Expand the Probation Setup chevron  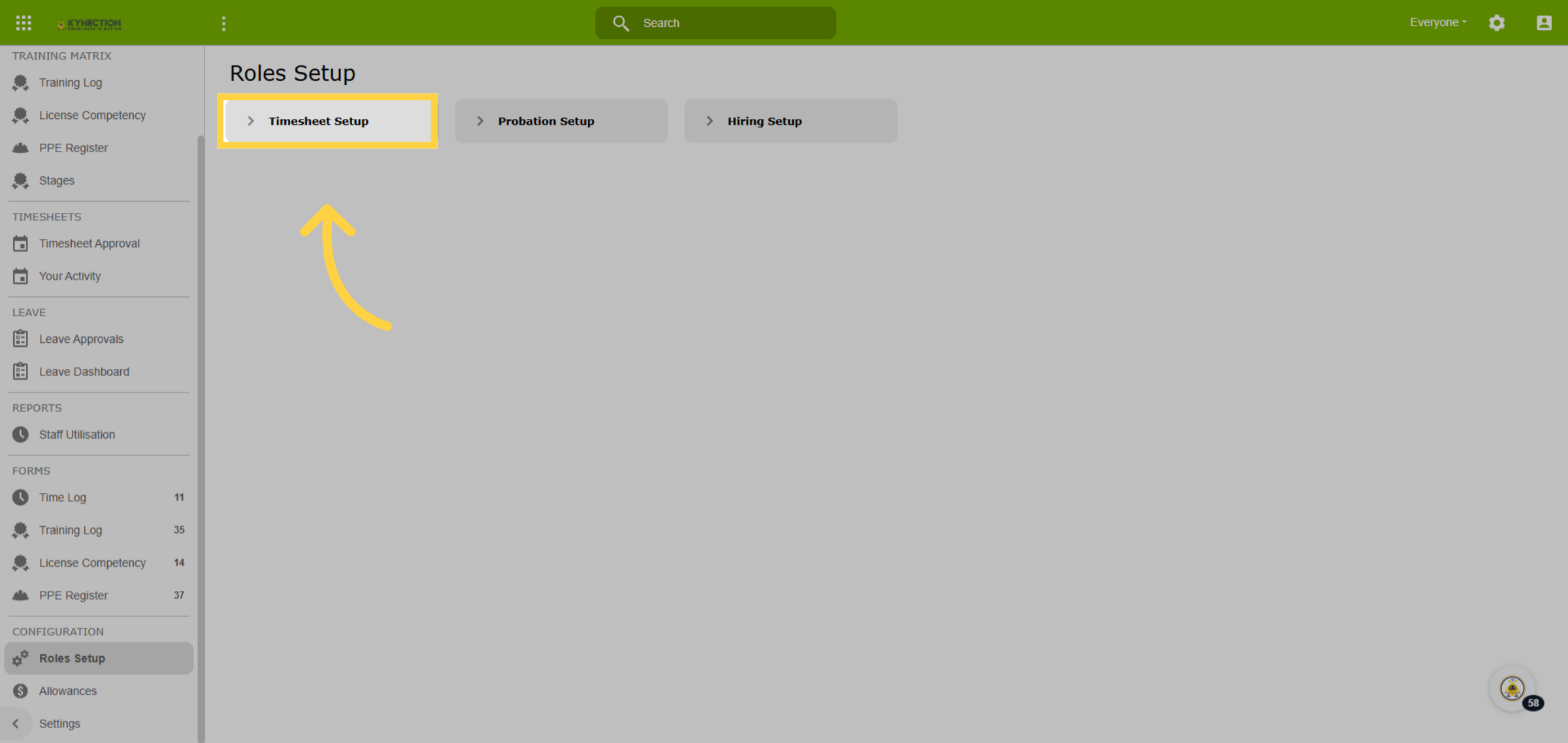tap(480, 121)
